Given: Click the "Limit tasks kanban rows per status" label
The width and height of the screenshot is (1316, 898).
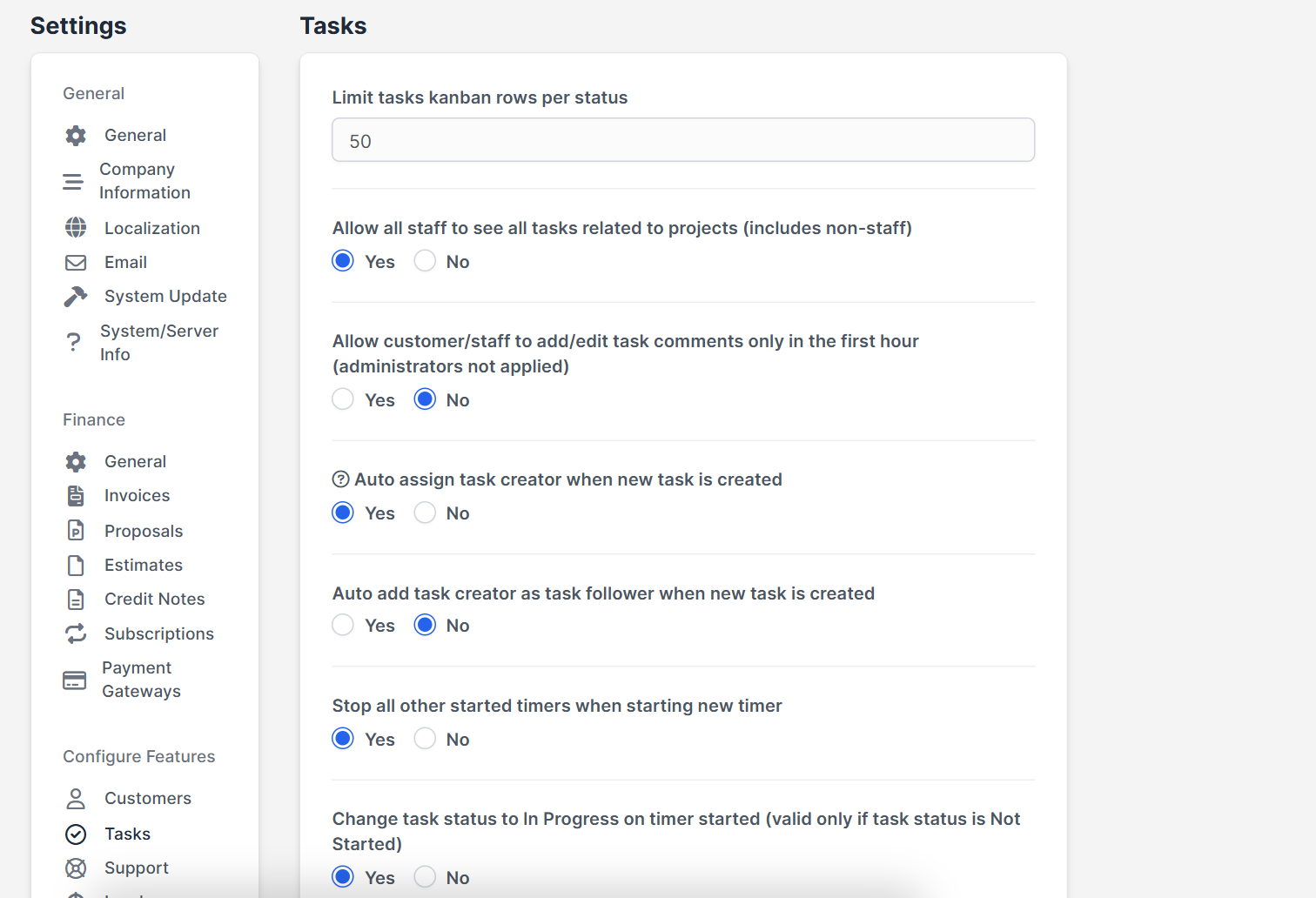Looking at the screenshot, I should (480, 98).
